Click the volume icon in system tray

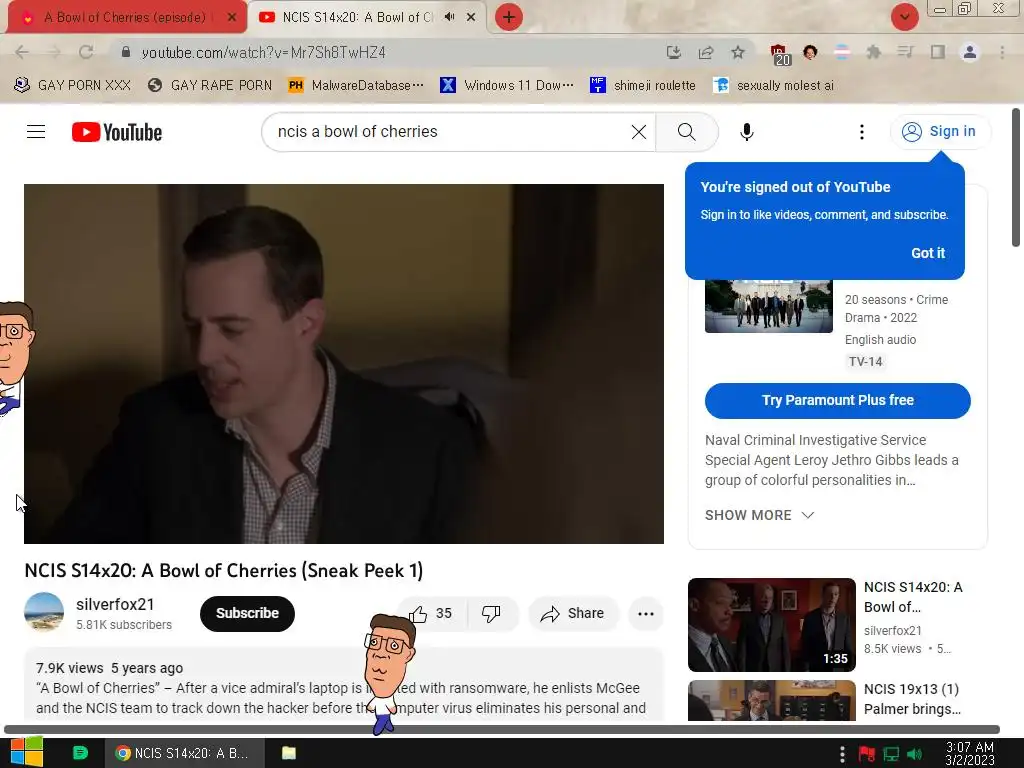coord(915,754)
